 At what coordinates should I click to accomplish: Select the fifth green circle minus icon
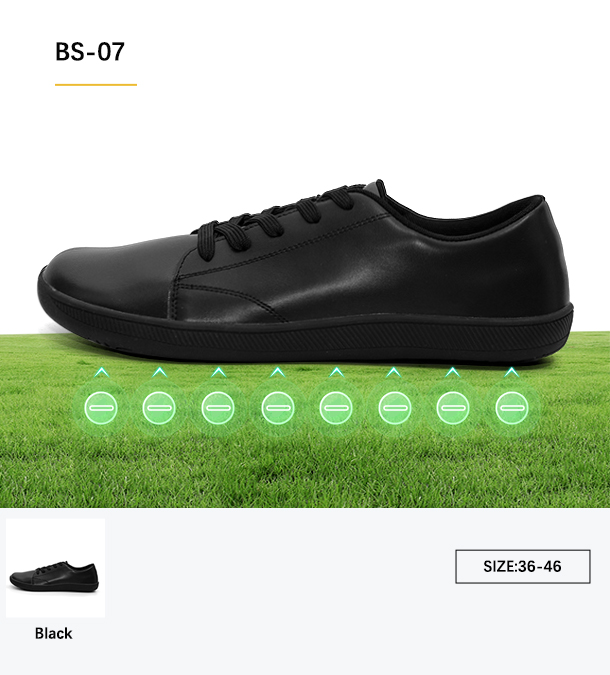[336, 408]
